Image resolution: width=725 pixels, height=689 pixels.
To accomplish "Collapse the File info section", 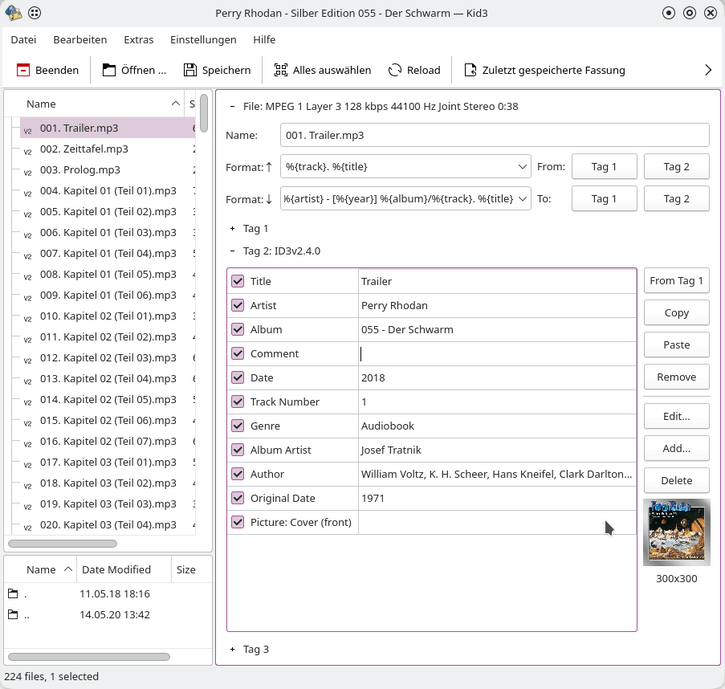I will click(x=233, y=106).
